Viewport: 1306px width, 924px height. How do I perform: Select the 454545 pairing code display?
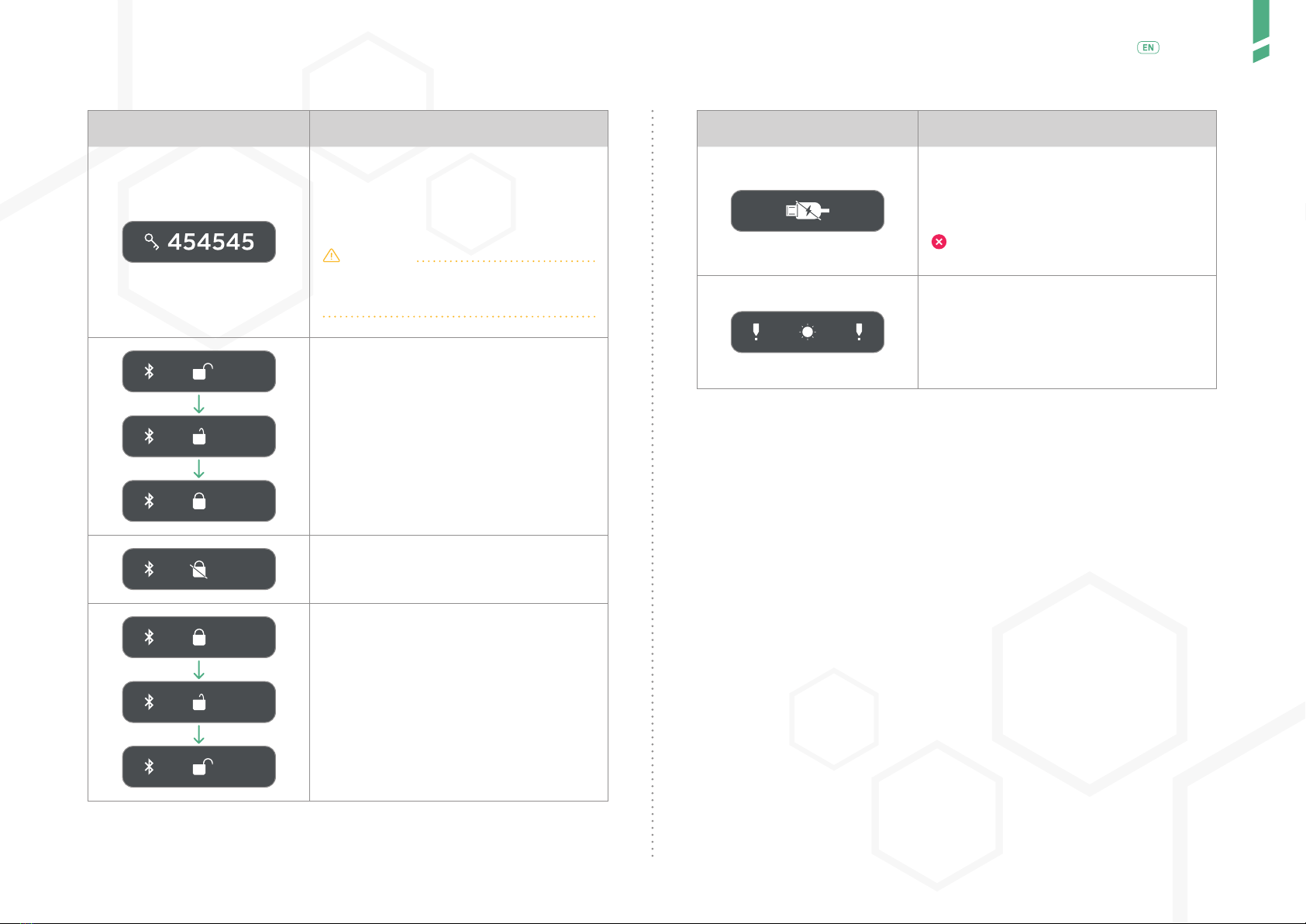[198, 242]
